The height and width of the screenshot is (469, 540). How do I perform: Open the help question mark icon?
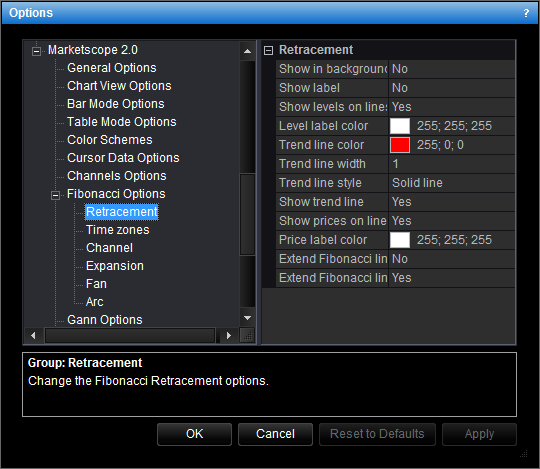click(x=526, y=13)
